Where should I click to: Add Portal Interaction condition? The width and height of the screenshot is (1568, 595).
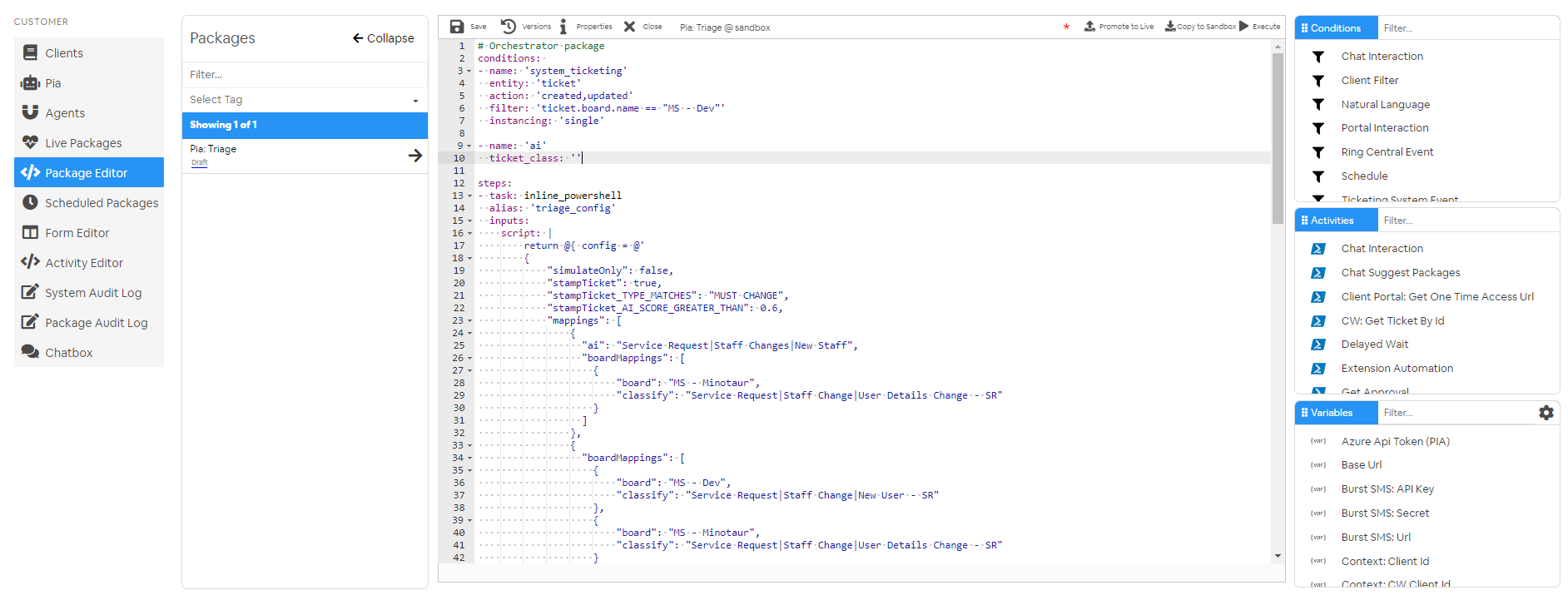click(x=1384, y=128)
